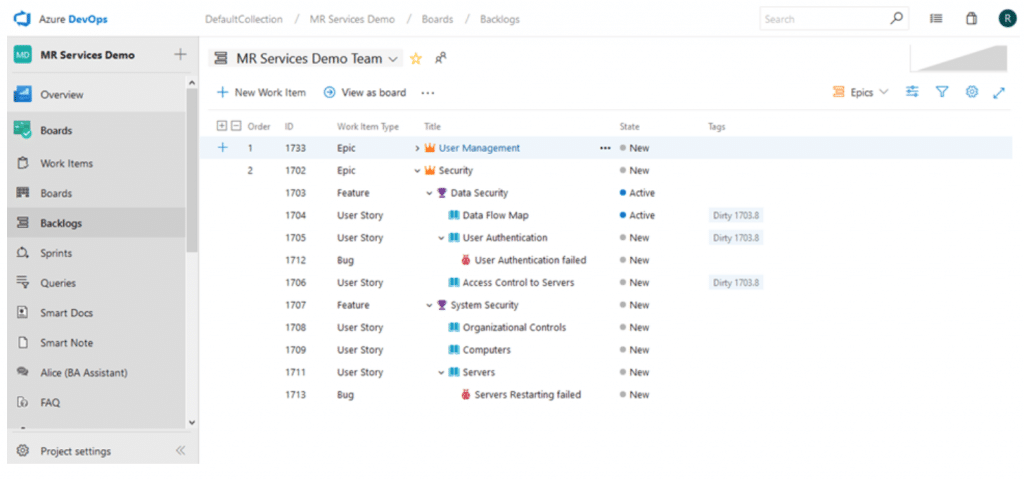Expand all rows with plus box icon
The image size is (1024, 480).
(221, 126)
